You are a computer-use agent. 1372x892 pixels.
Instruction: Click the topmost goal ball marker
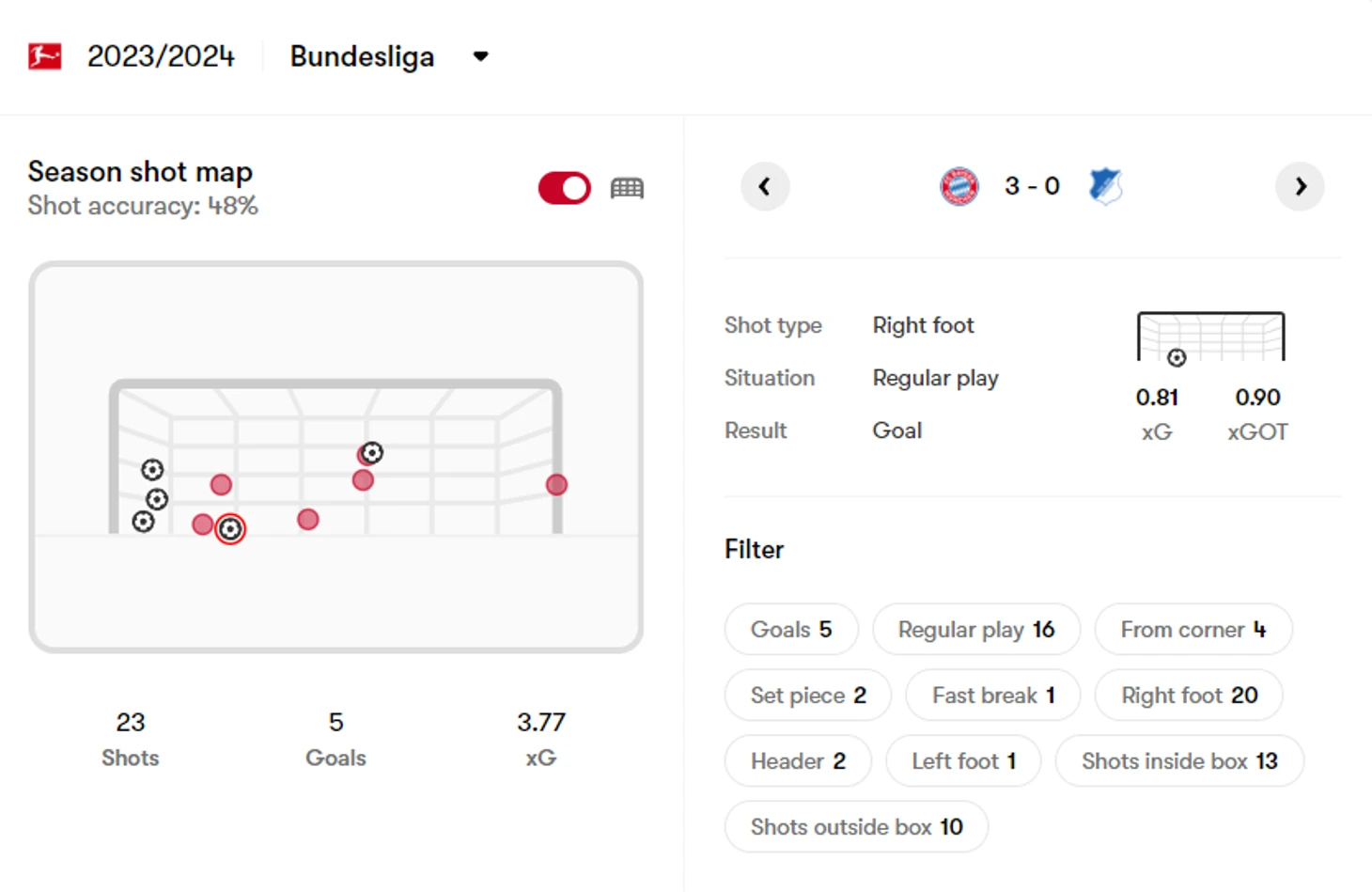coord(372,453)
